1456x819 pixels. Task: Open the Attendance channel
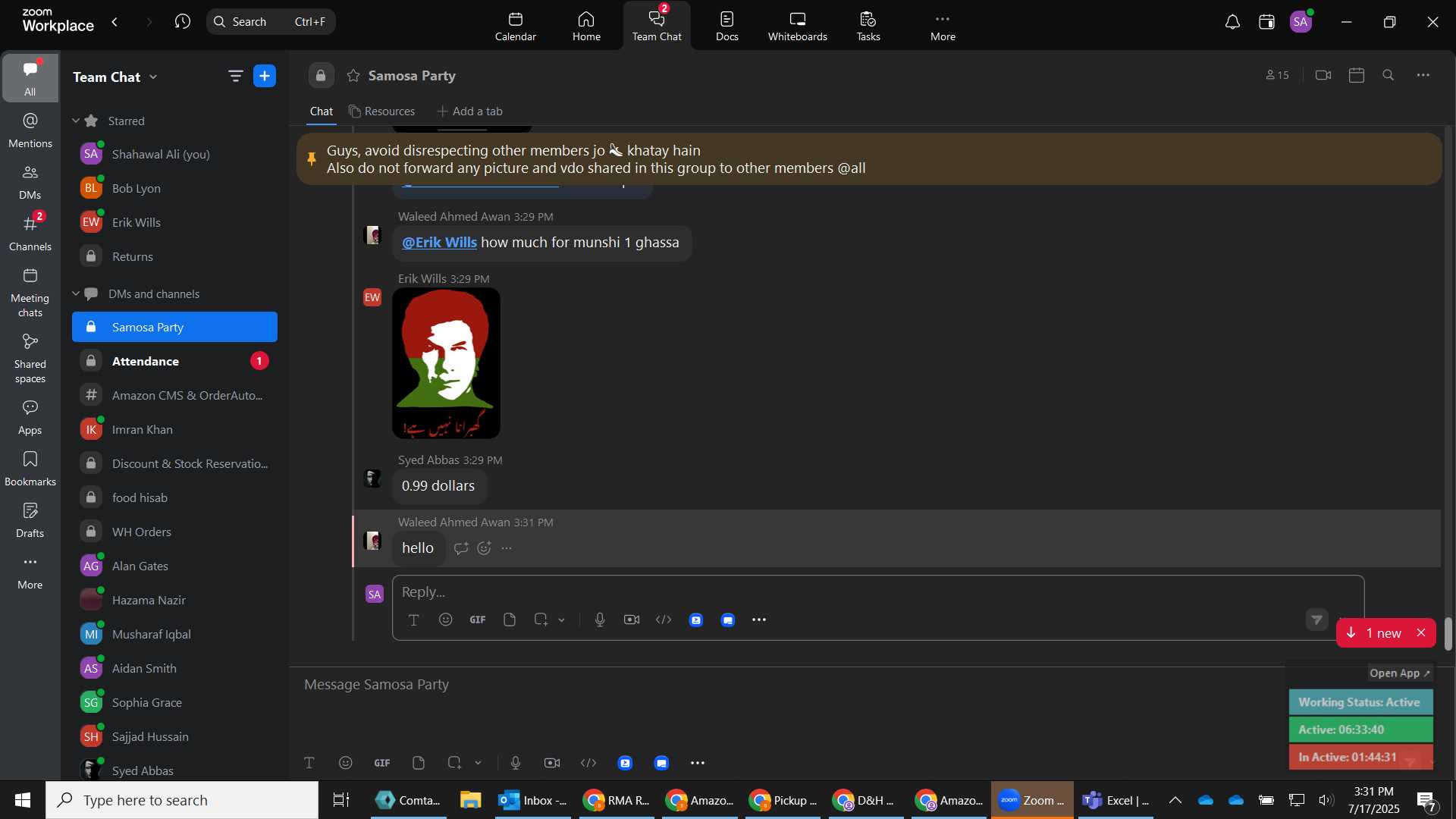click(x=174, y=362)
